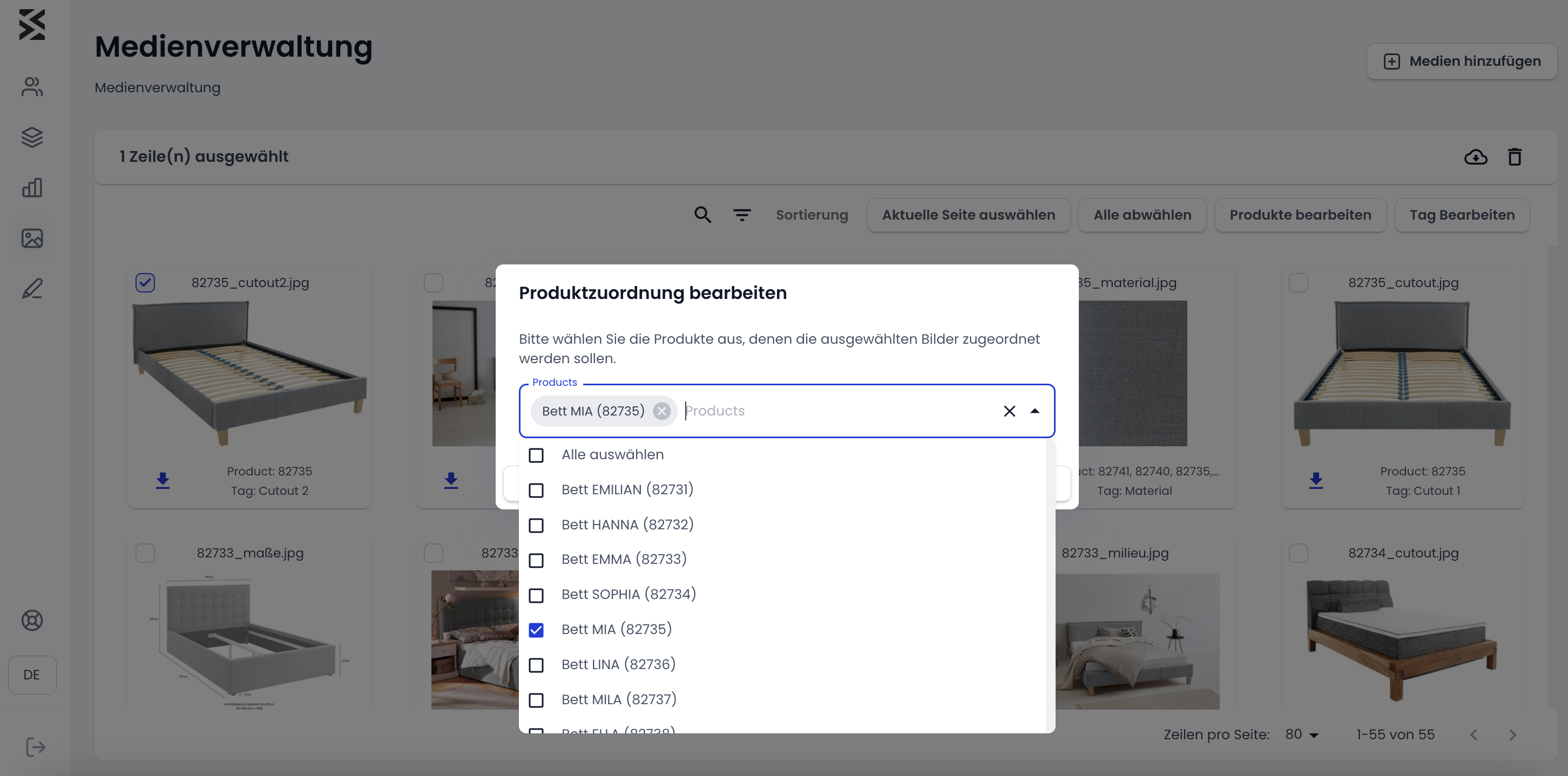
Task: Open the users section in sidebar
Action: (x=32, y=86)
